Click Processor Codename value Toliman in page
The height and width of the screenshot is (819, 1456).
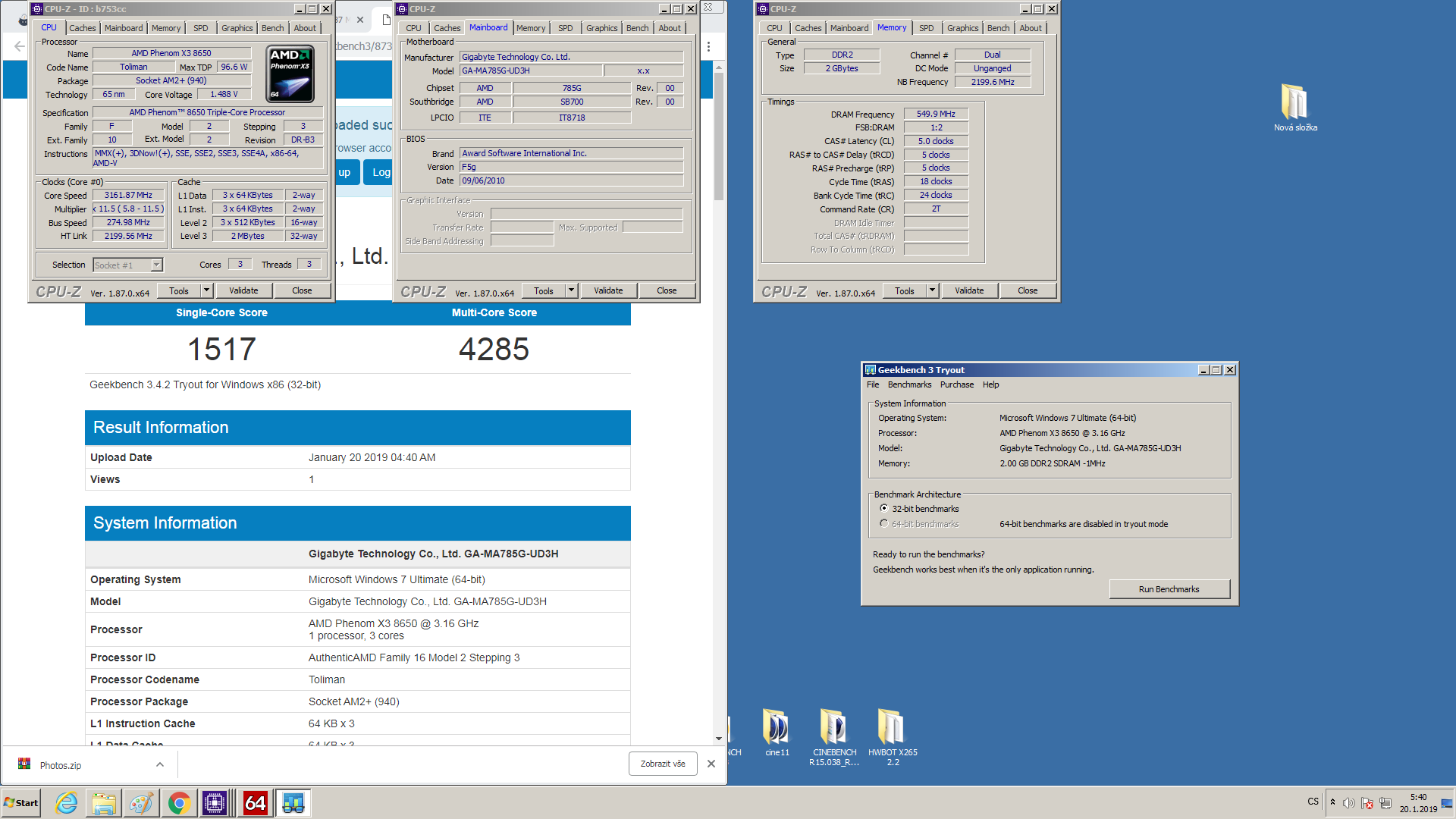[327, 679]
